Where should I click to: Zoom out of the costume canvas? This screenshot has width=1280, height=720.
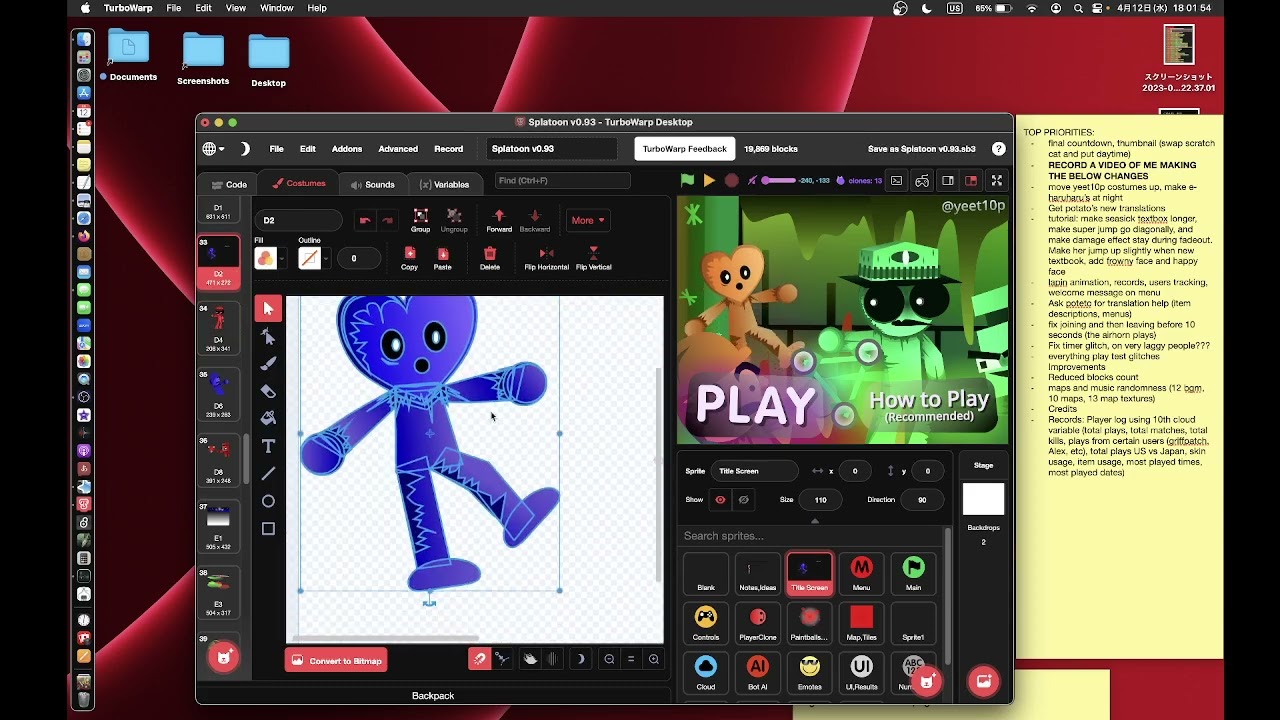(609, 659)
